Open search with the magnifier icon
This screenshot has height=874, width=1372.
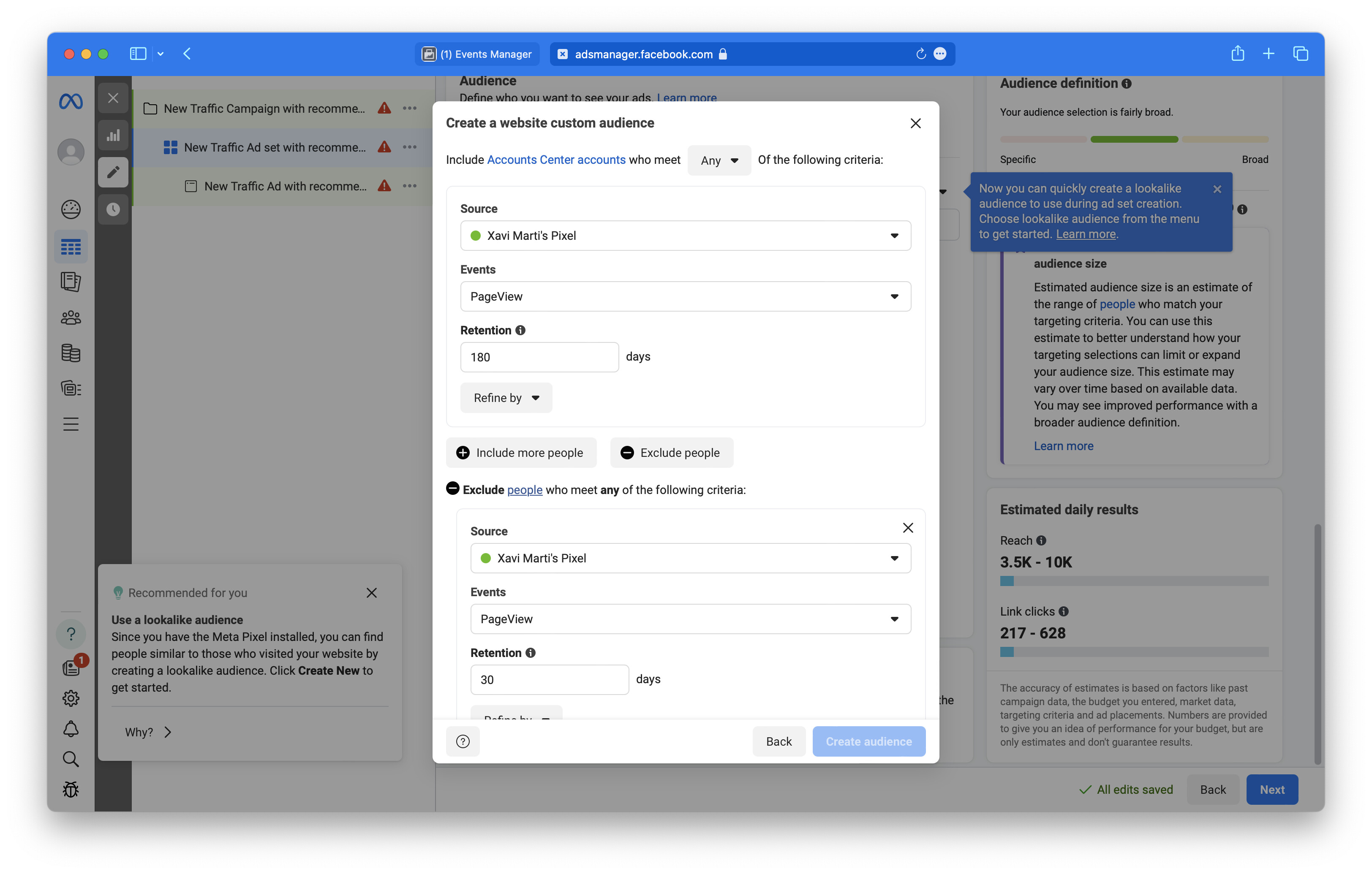click(x=71, y=759)
